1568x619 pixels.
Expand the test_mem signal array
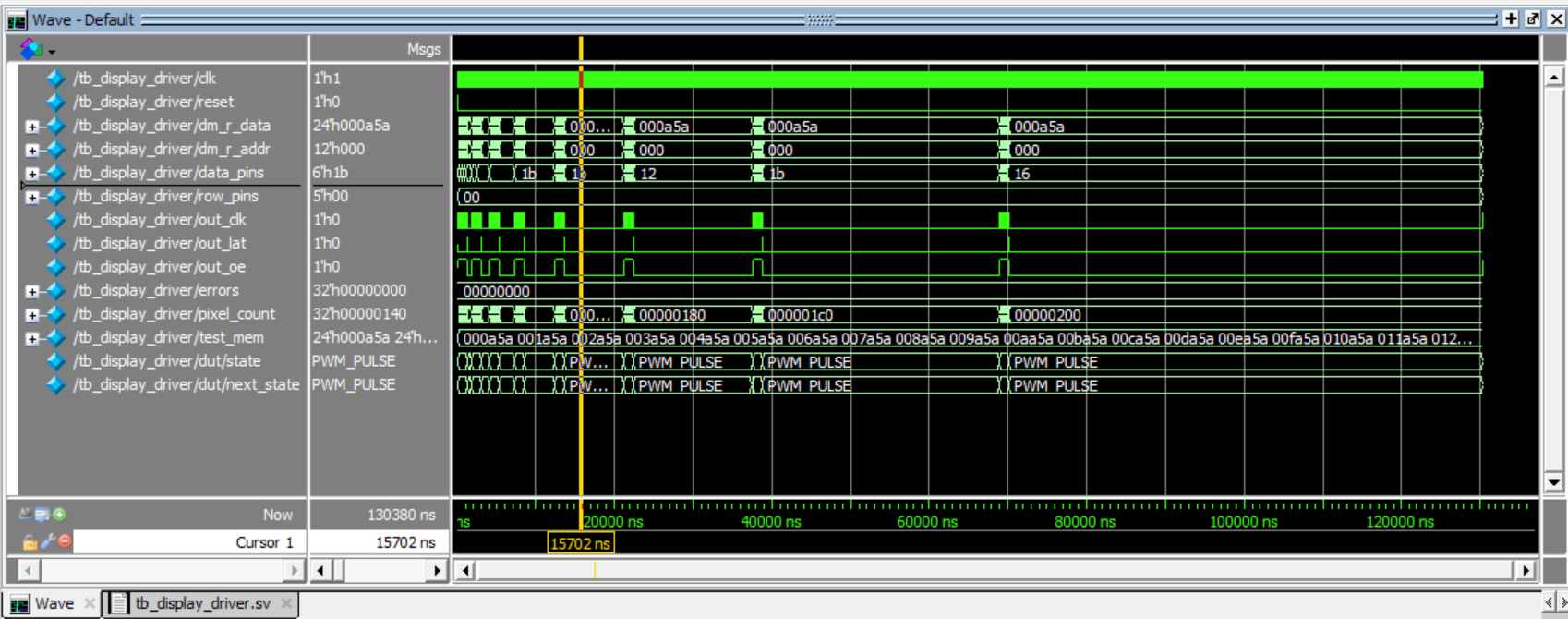pyautogui.click(x=32, y=339)
